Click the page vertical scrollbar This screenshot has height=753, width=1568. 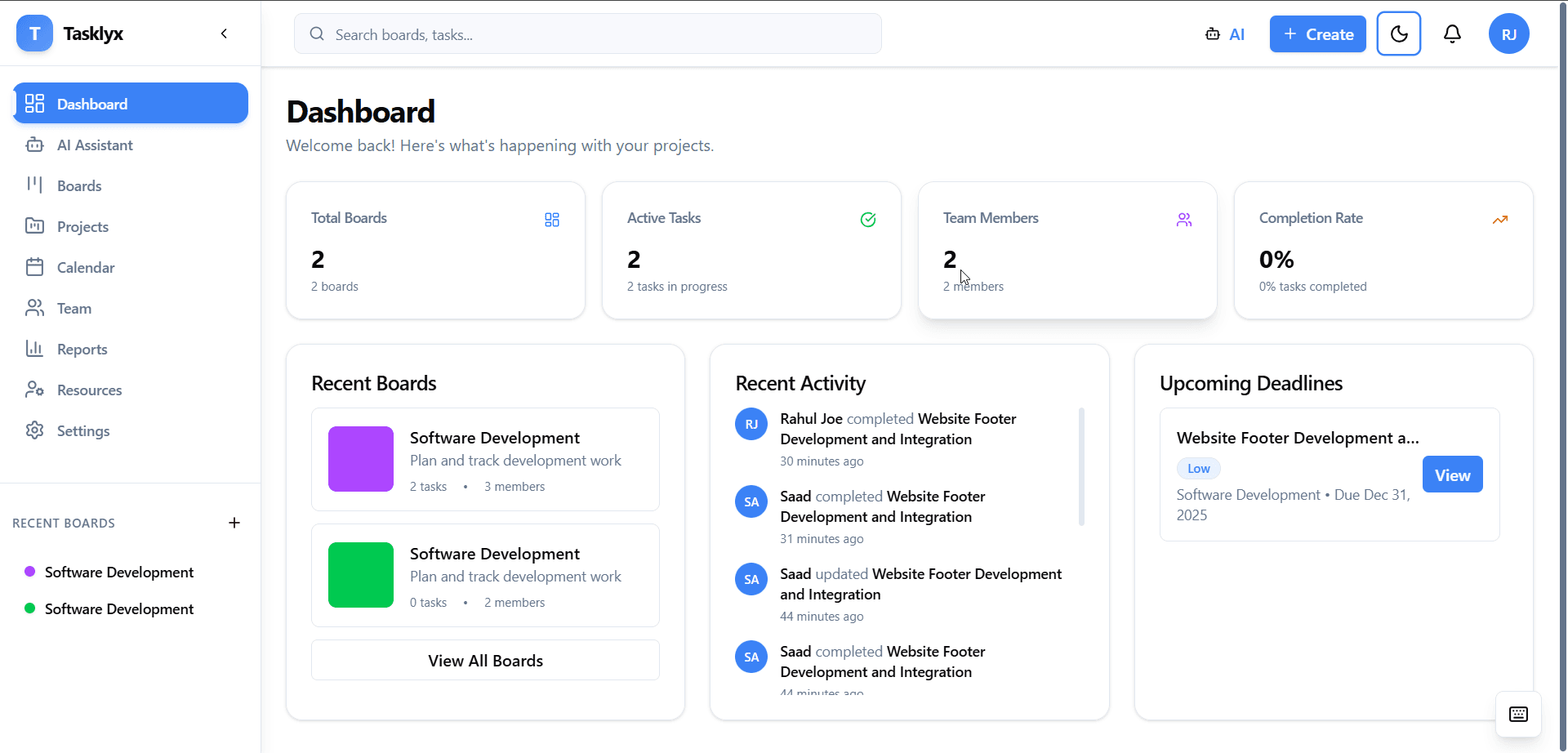[1563, 376]
